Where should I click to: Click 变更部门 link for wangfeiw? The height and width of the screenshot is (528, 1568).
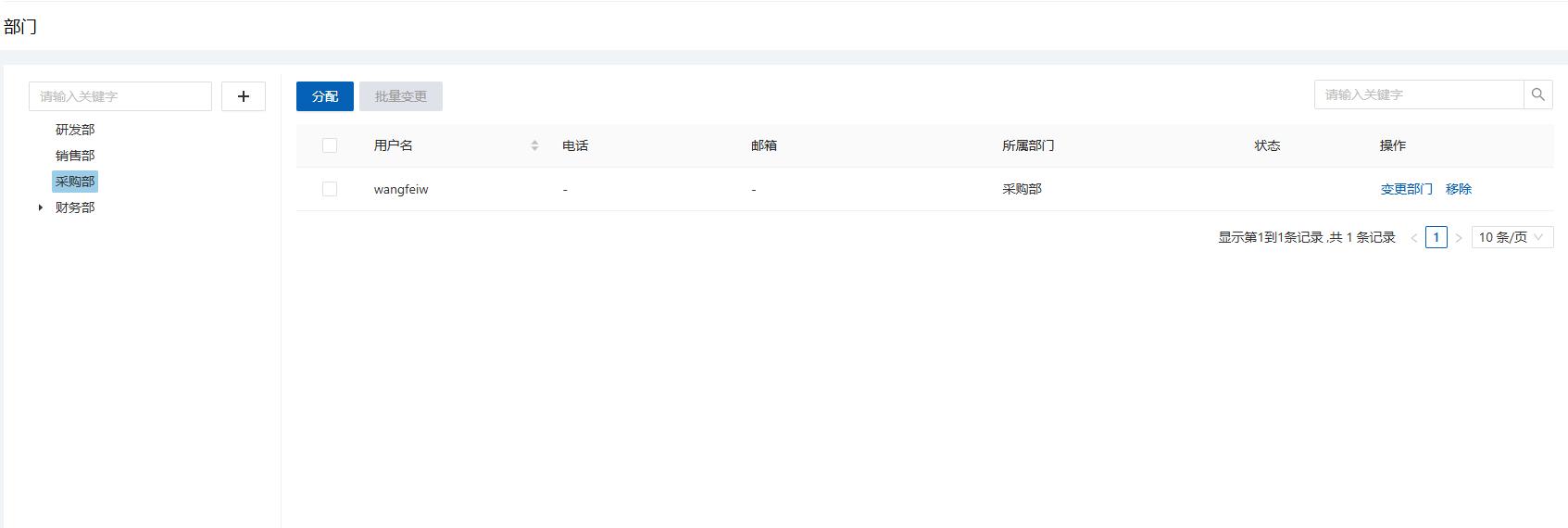point(1406,189)
